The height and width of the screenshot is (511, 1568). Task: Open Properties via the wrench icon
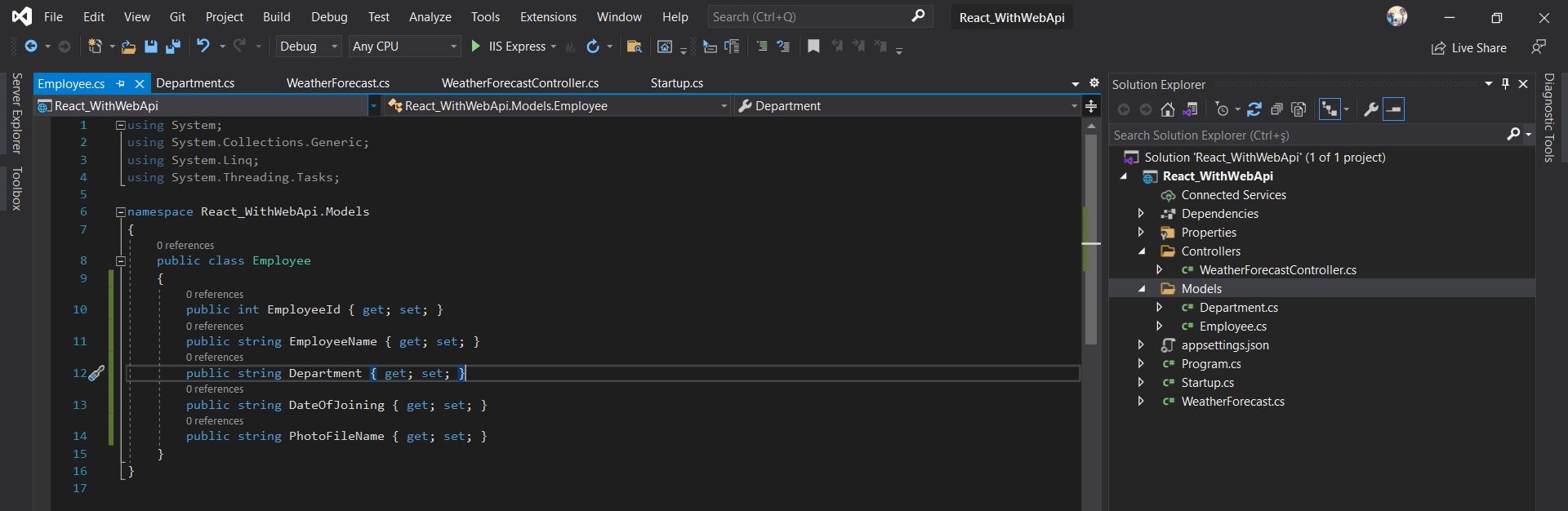(x=1371, y=109)
